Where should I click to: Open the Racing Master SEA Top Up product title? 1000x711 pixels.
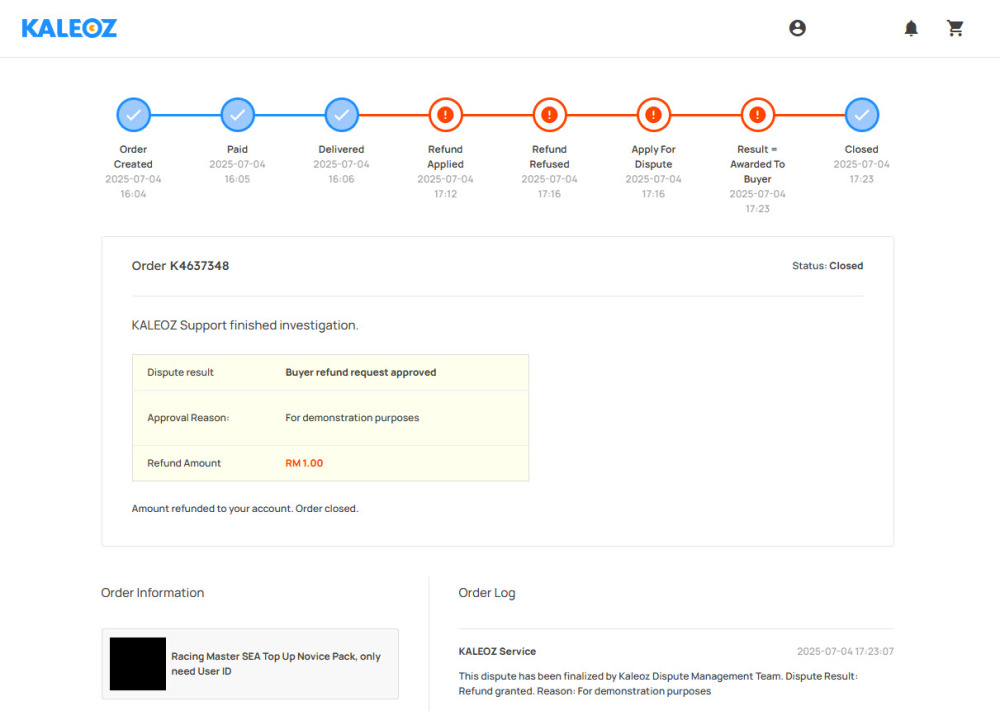pos(276,663)
